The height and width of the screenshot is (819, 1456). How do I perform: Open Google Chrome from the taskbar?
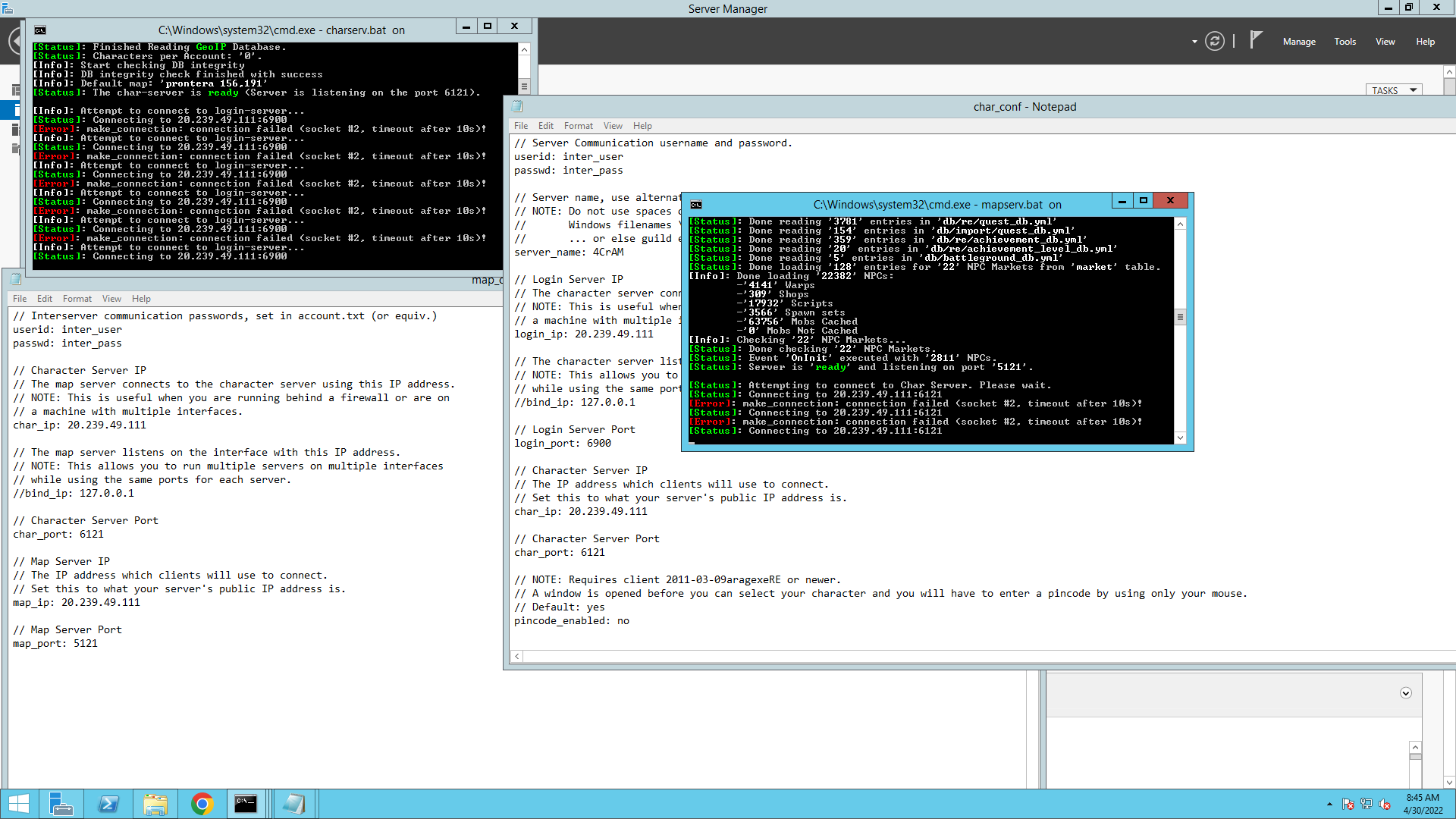tap(202, 804)
